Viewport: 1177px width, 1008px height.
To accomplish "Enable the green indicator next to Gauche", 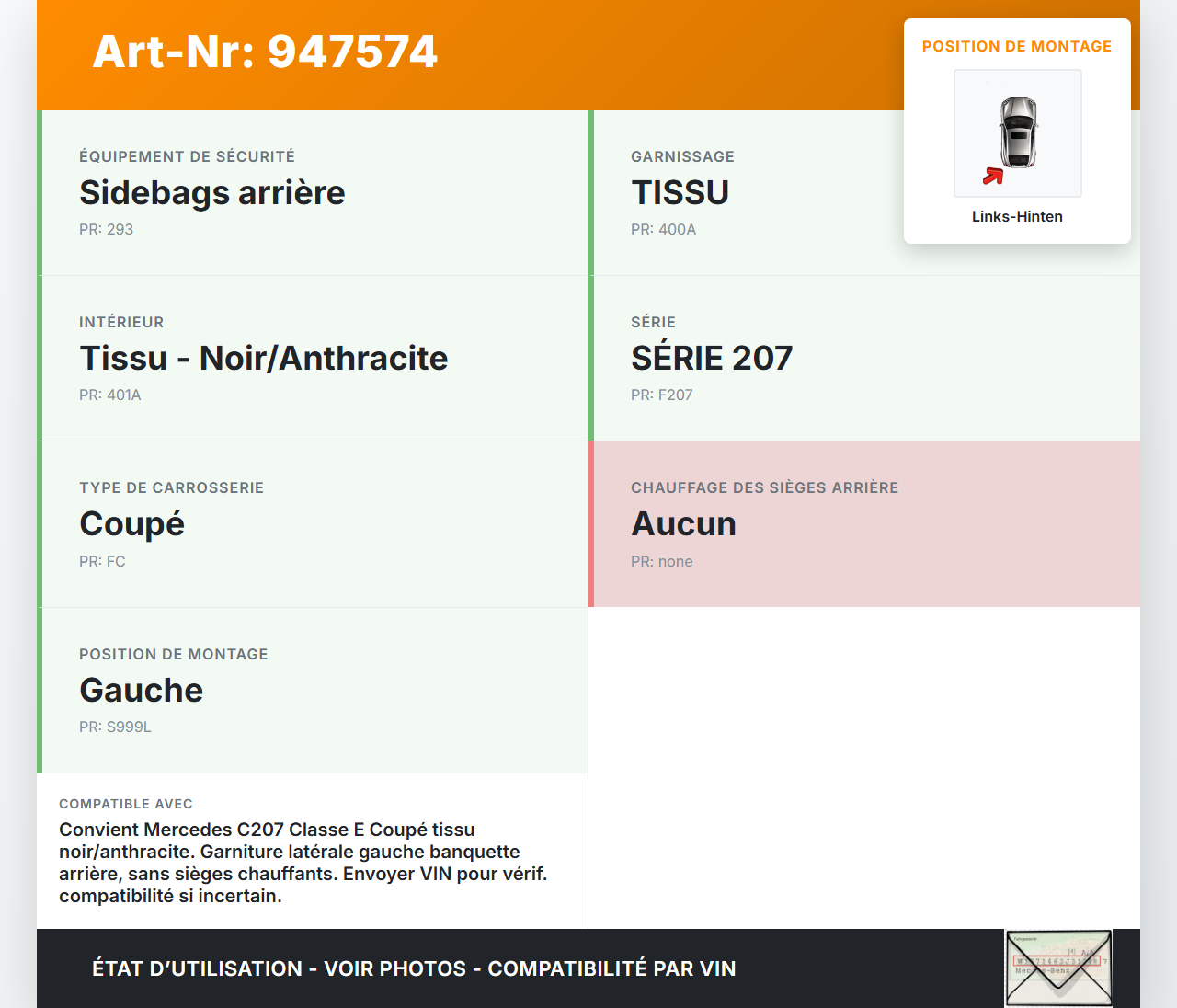I will coord(39,690).
